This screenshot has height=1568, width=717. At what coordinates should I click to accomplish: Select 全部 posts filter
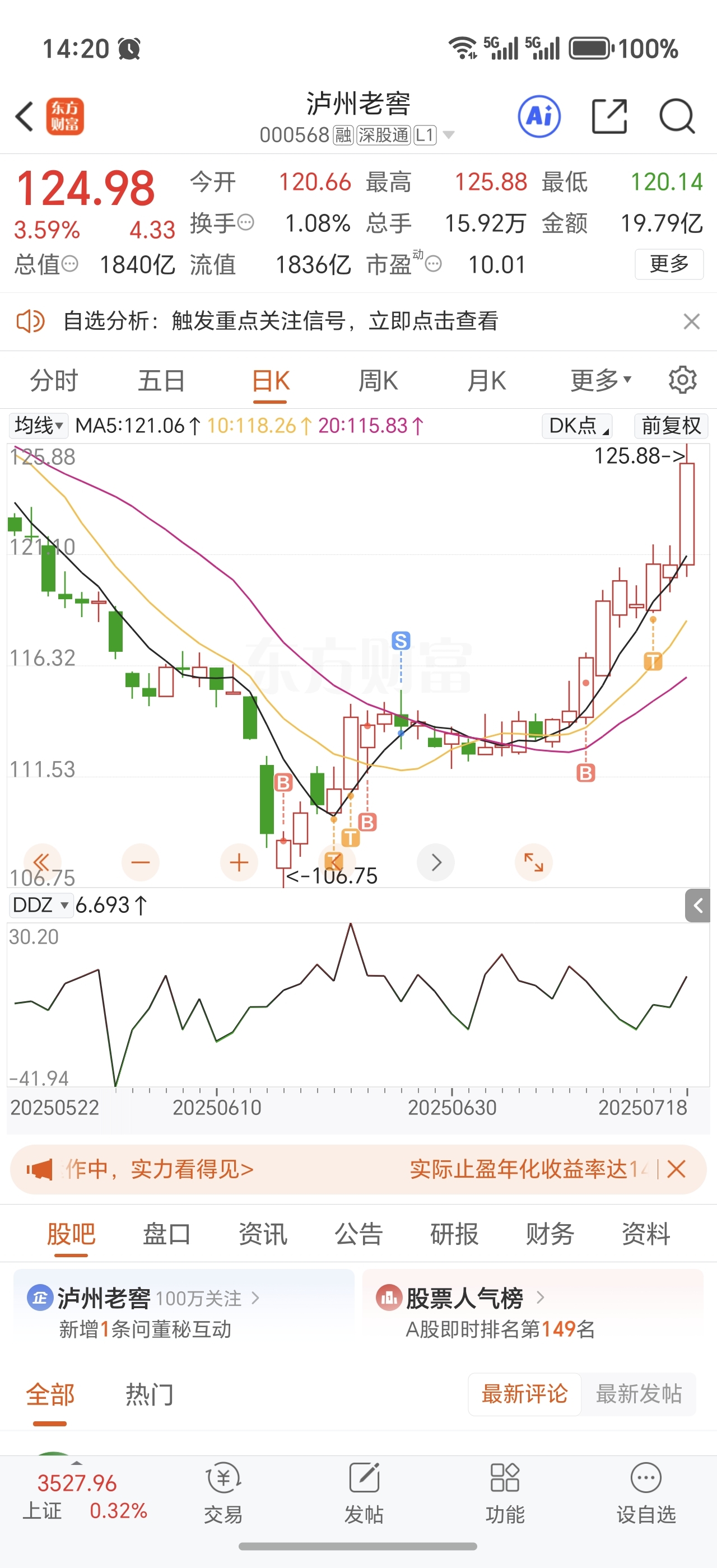(50, 1393)
